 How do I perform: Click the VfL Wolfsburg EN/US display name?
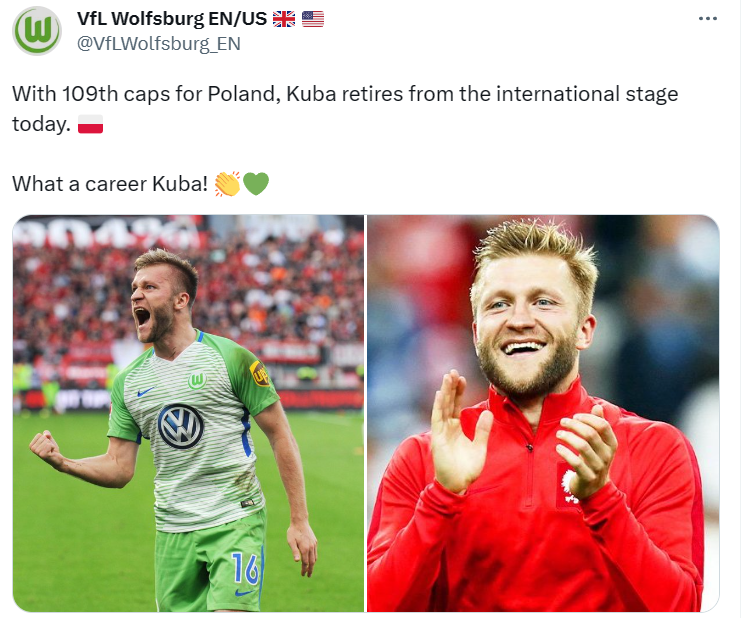coord(172,18)
